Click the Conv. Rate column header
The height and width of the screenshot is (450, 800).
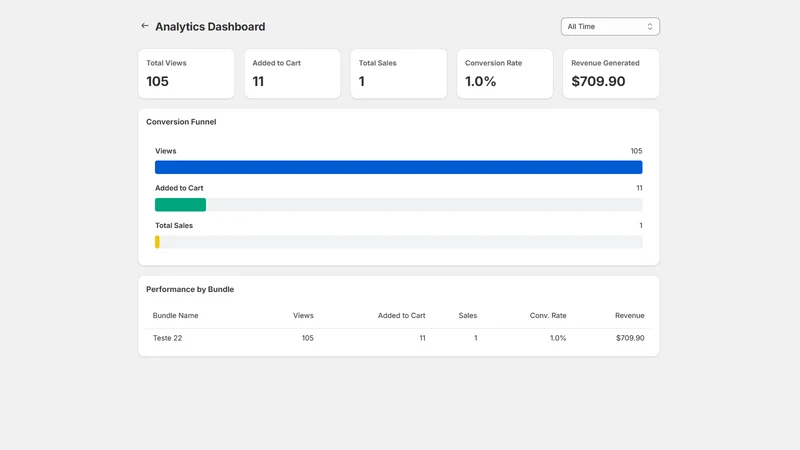point(548,316)
